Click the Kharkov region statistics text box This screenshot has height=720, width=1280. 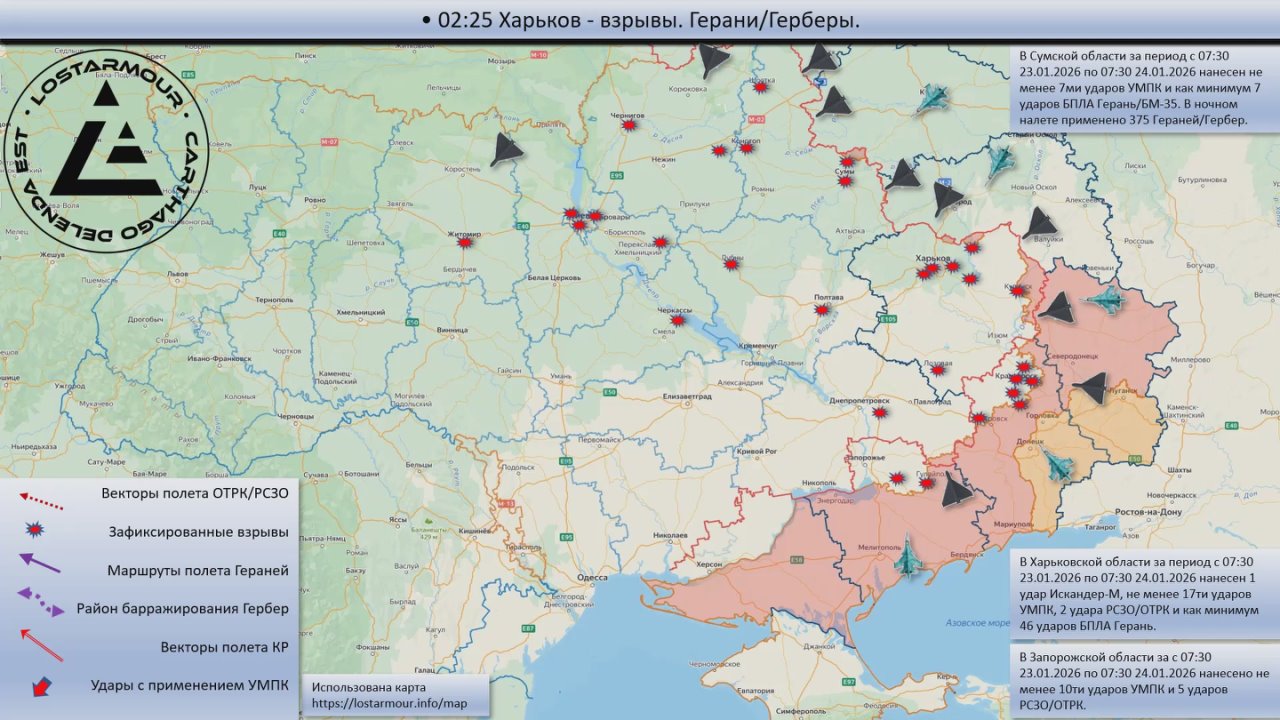point(1140,594)
